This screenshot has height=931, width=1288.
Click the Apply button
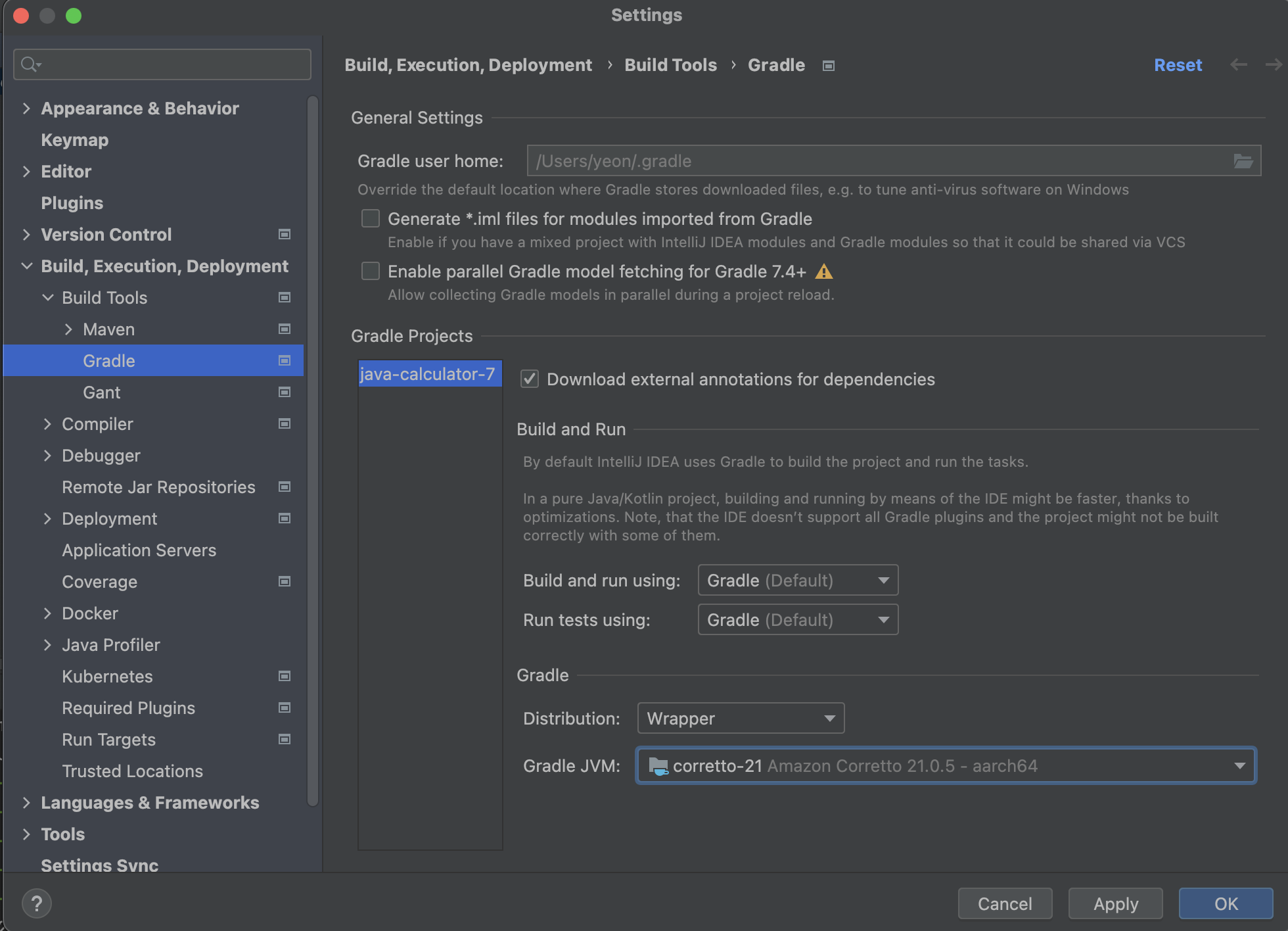point(1115,903)
